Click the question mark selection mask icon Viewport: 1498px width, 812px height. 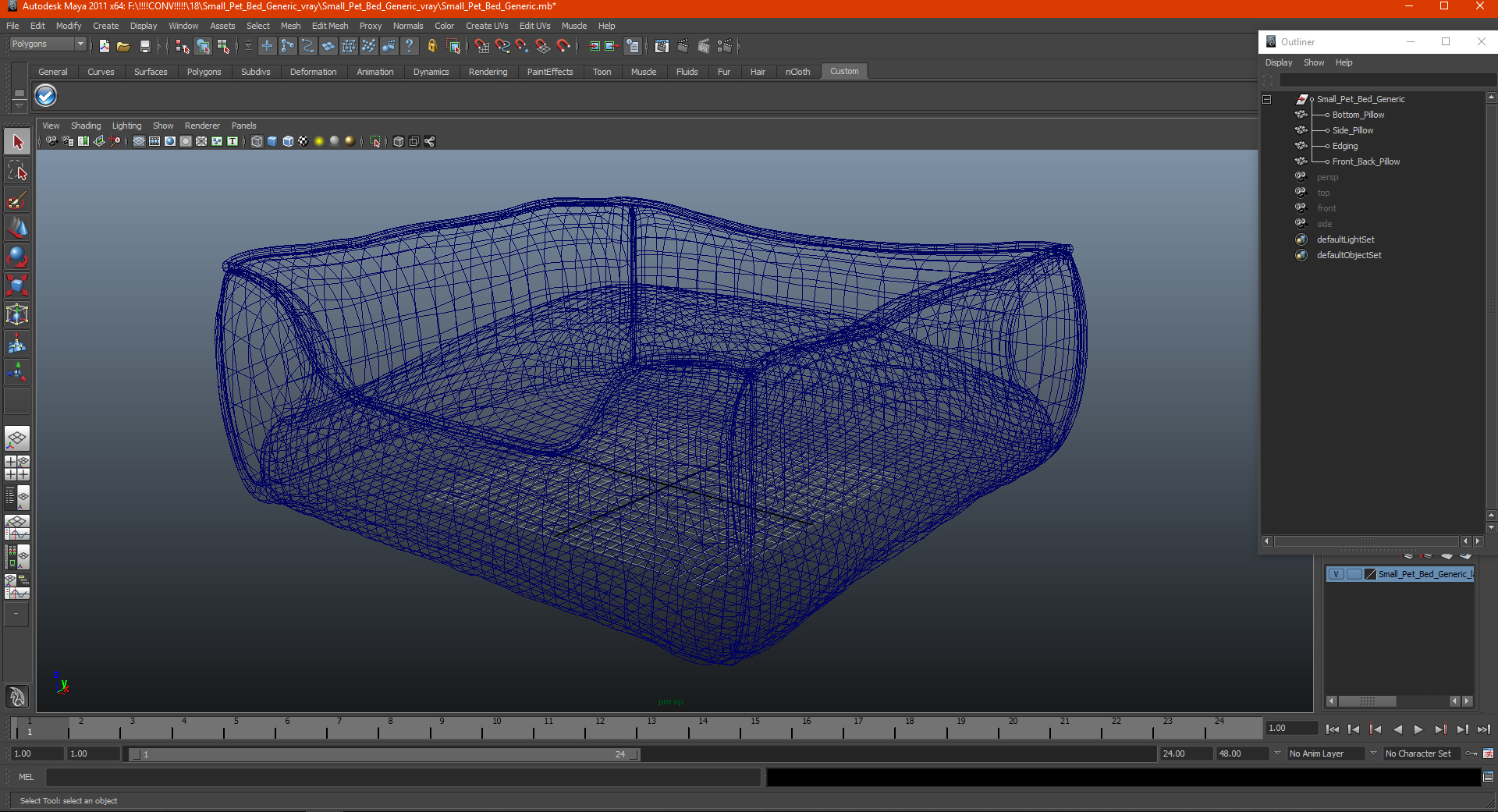410,47
